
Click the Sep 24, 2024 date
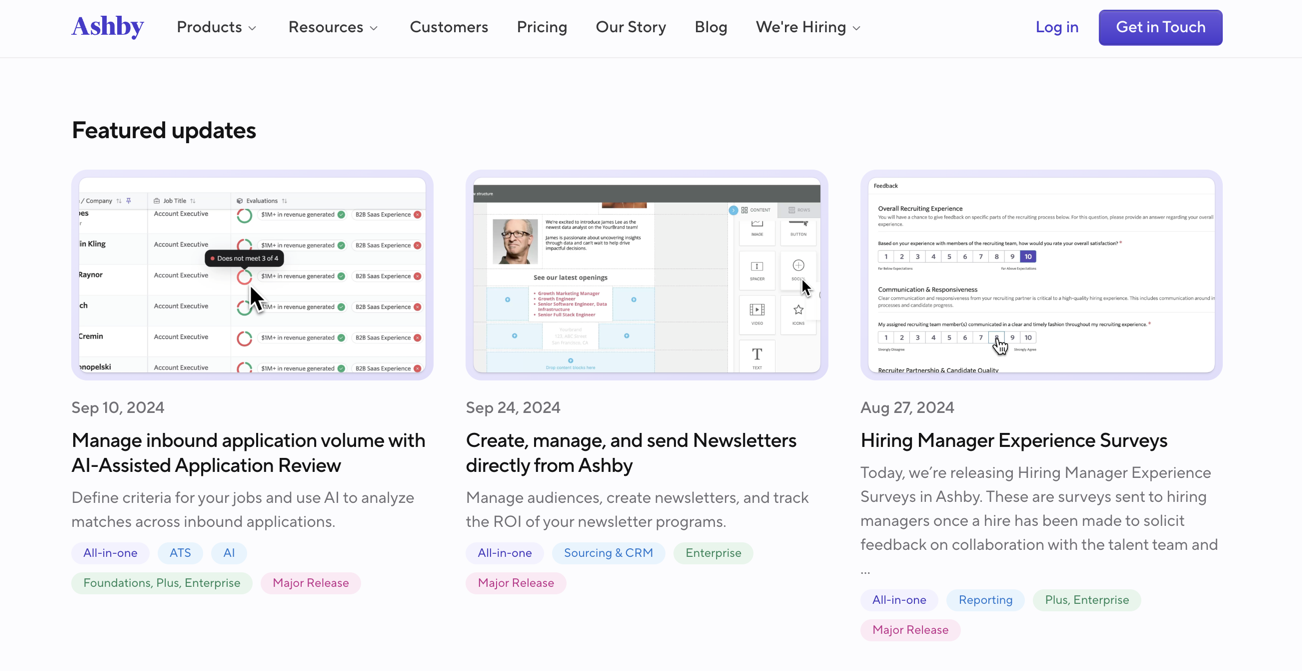pyautogui.click(x=513, y=407)
